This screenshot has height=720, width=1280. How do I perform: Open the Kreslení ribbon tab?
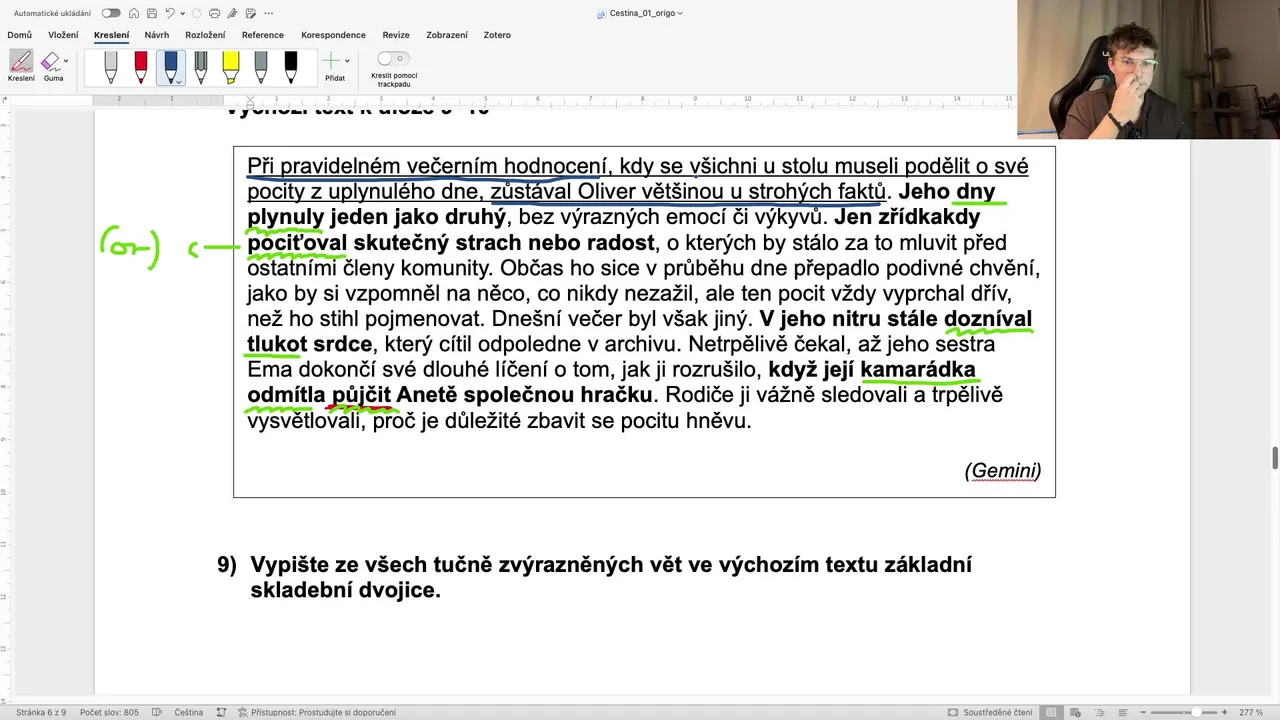tap(111, 35)
